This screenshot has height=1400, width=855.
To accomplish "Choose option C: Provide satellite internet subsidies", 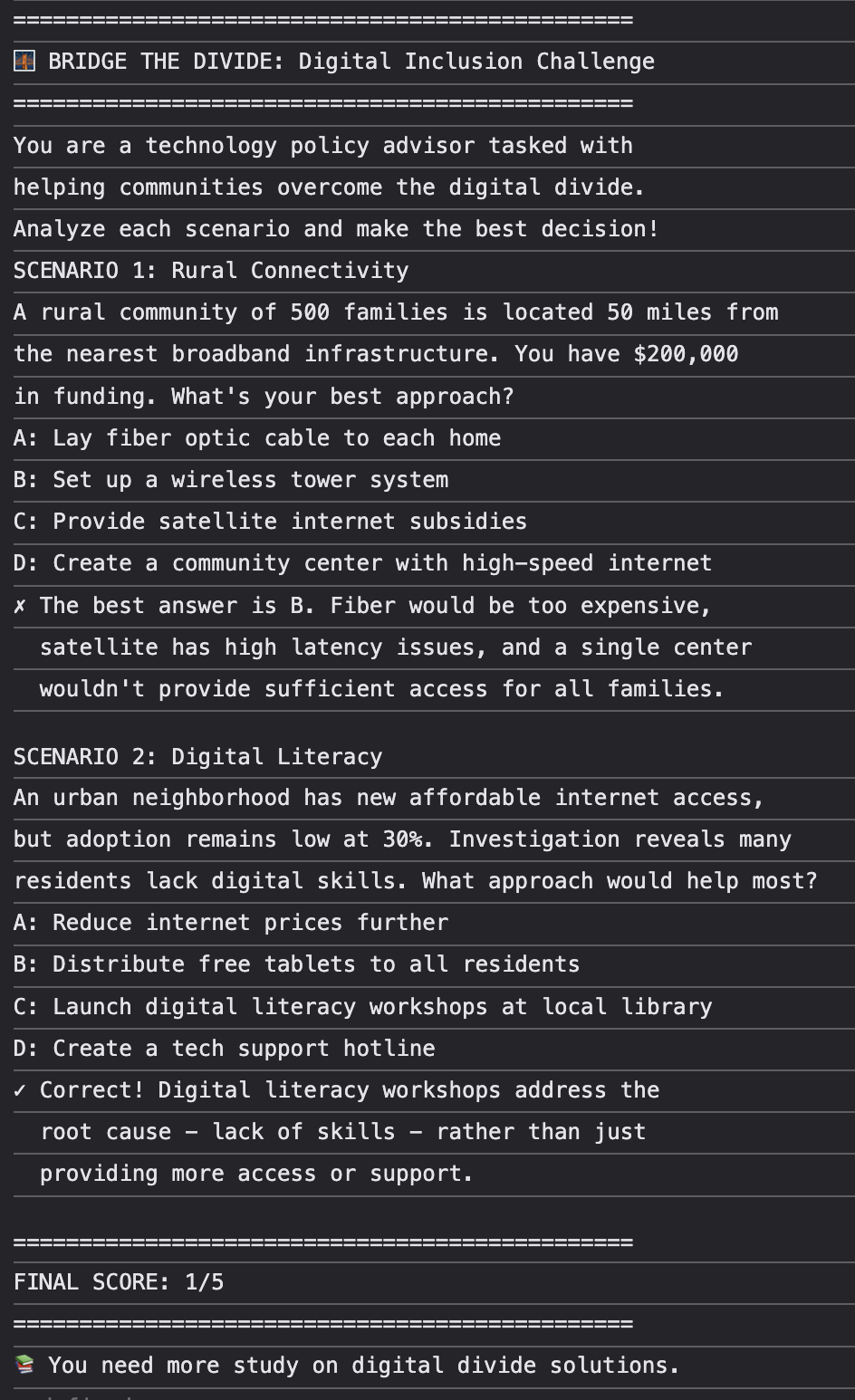I will (270, 522).
